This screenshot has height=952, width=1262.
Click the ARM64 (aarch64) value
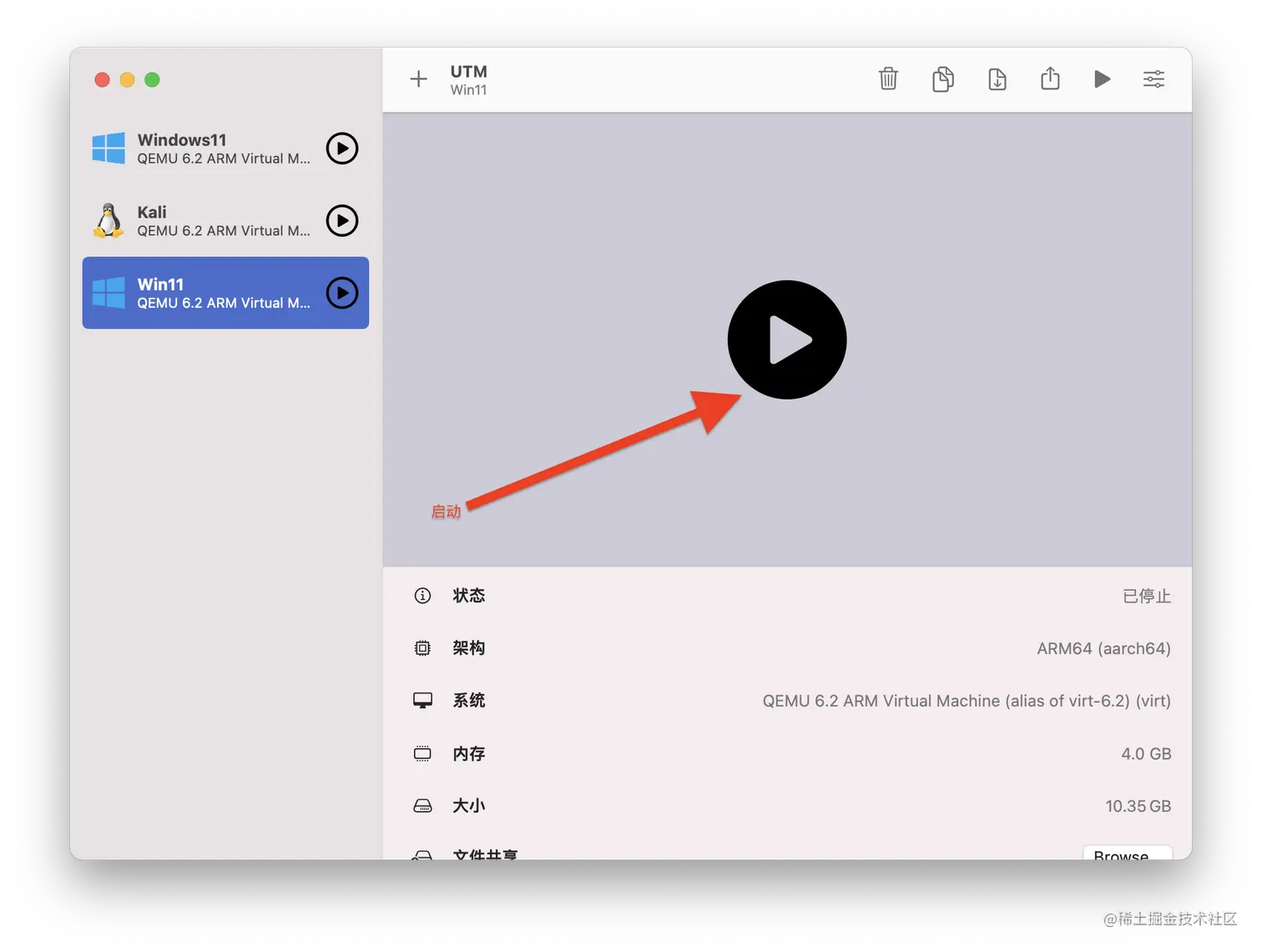[1103, 648]
